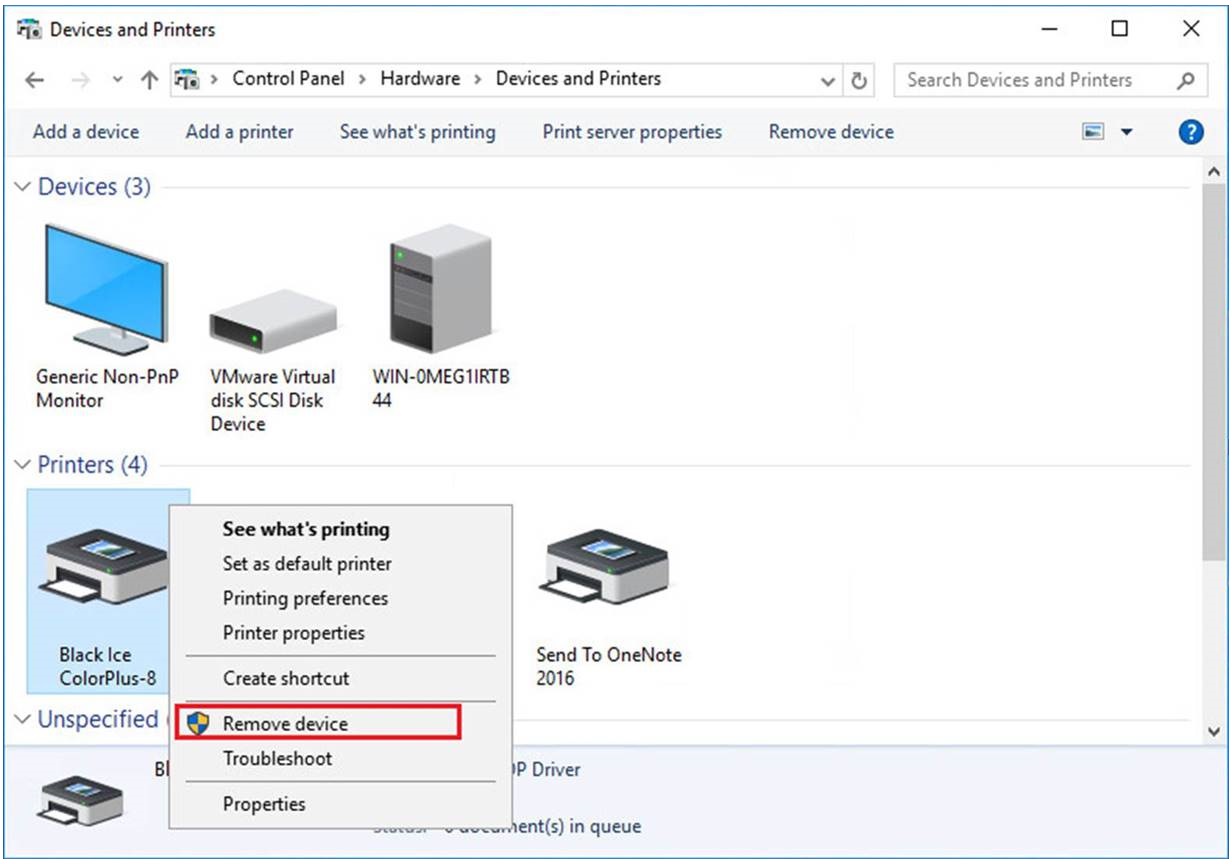Viewport: 1232px width, 864px height.
Task: Collapse the Printers (4) group
Action: click(x=23, y=466)
